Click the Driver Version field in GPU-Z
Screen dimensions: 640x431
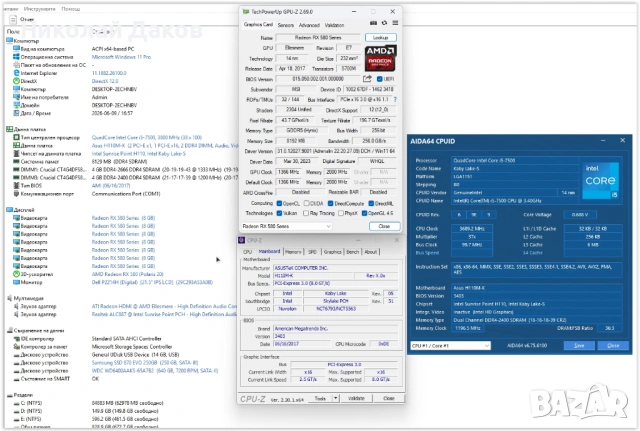click(336, 151)
